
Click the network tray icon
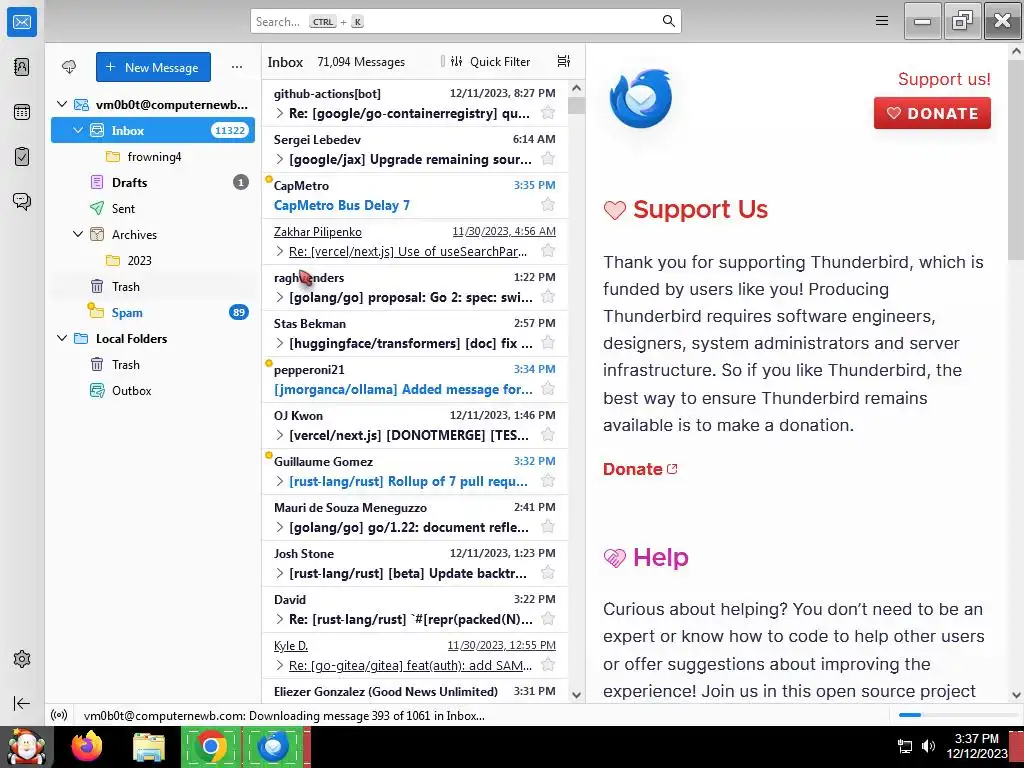click(905, 746)
